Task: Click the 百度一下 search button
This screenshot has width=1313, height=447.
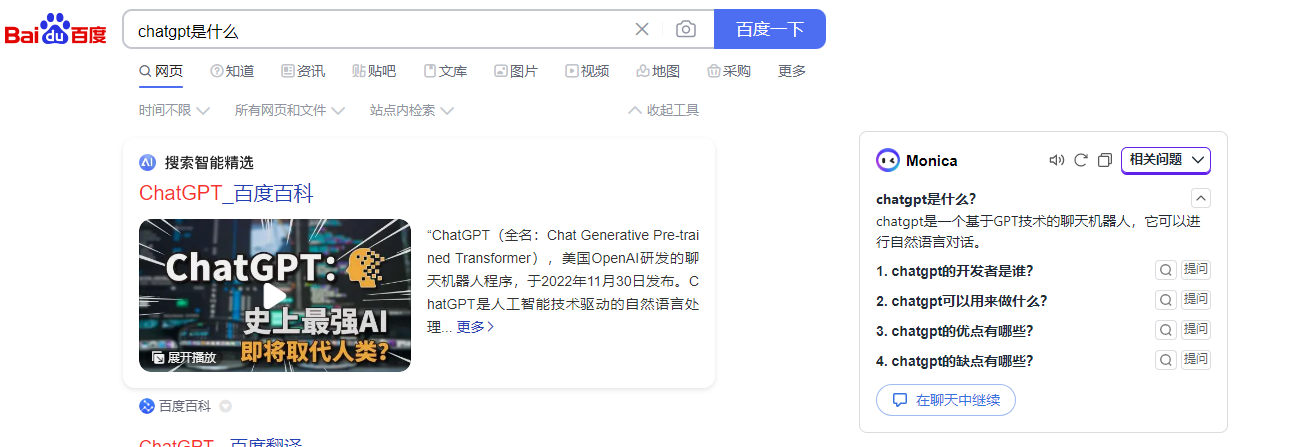Action: 770,29
